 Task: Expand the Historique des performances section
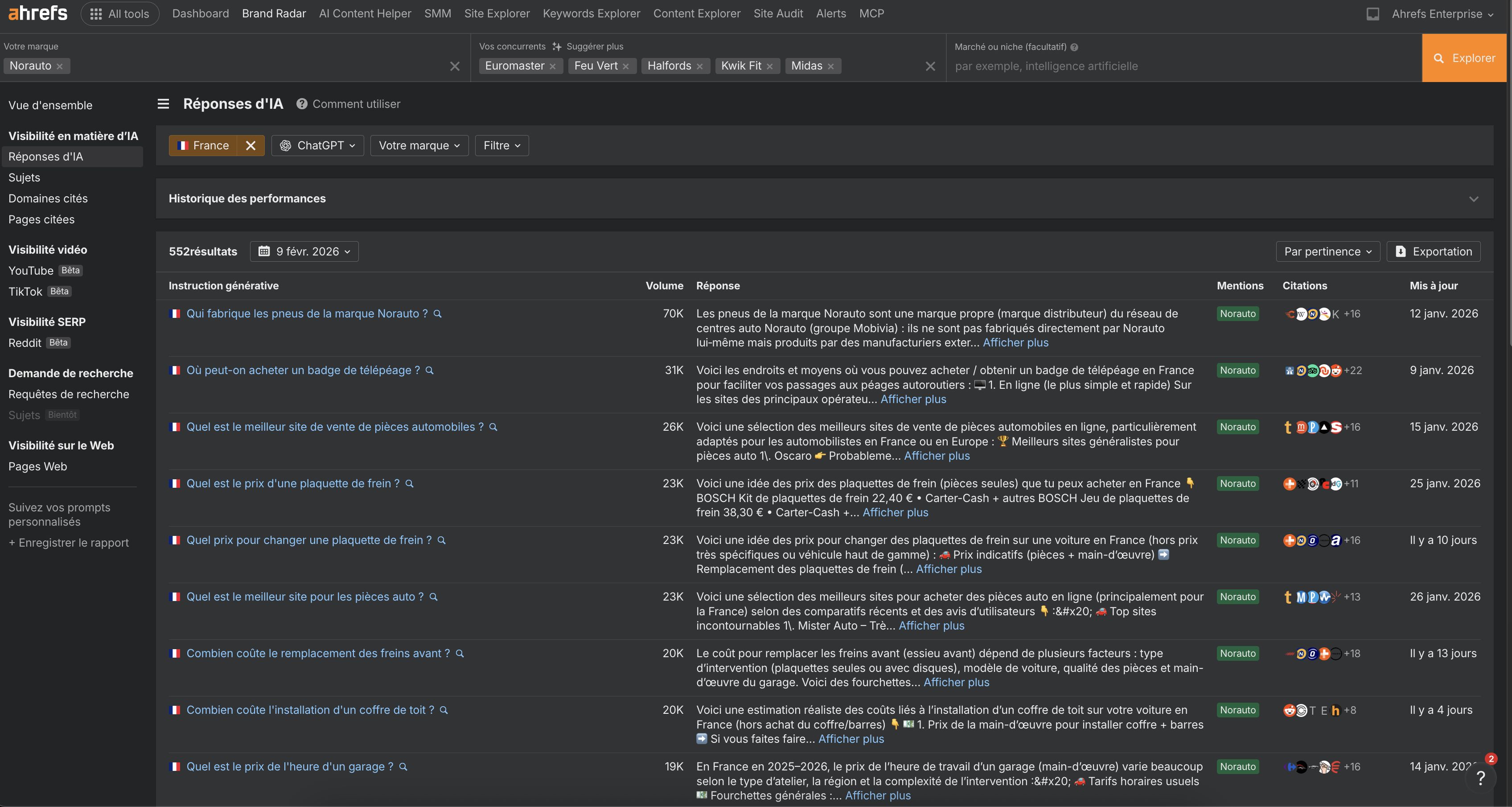[1474, 199]
